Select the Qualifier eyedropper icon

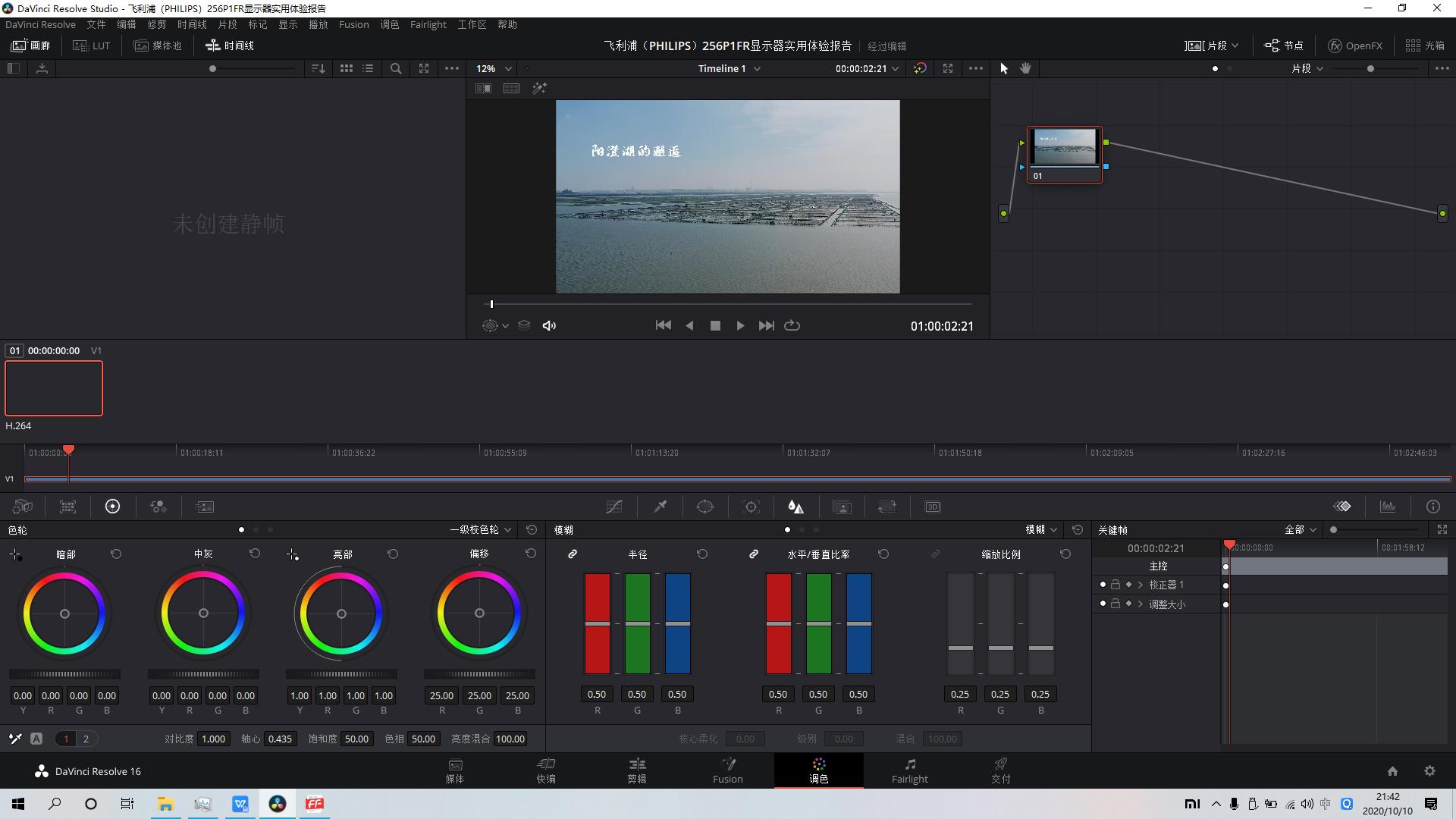point(660,507)
